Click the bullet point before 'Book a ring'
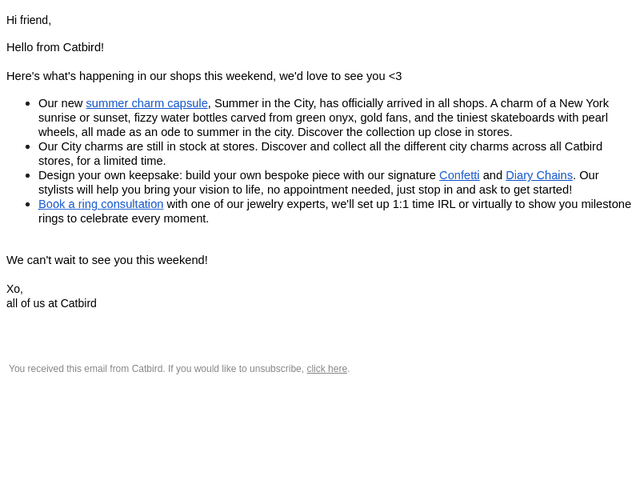This screenshot has width=640, height=480. [x=28, y=204]
